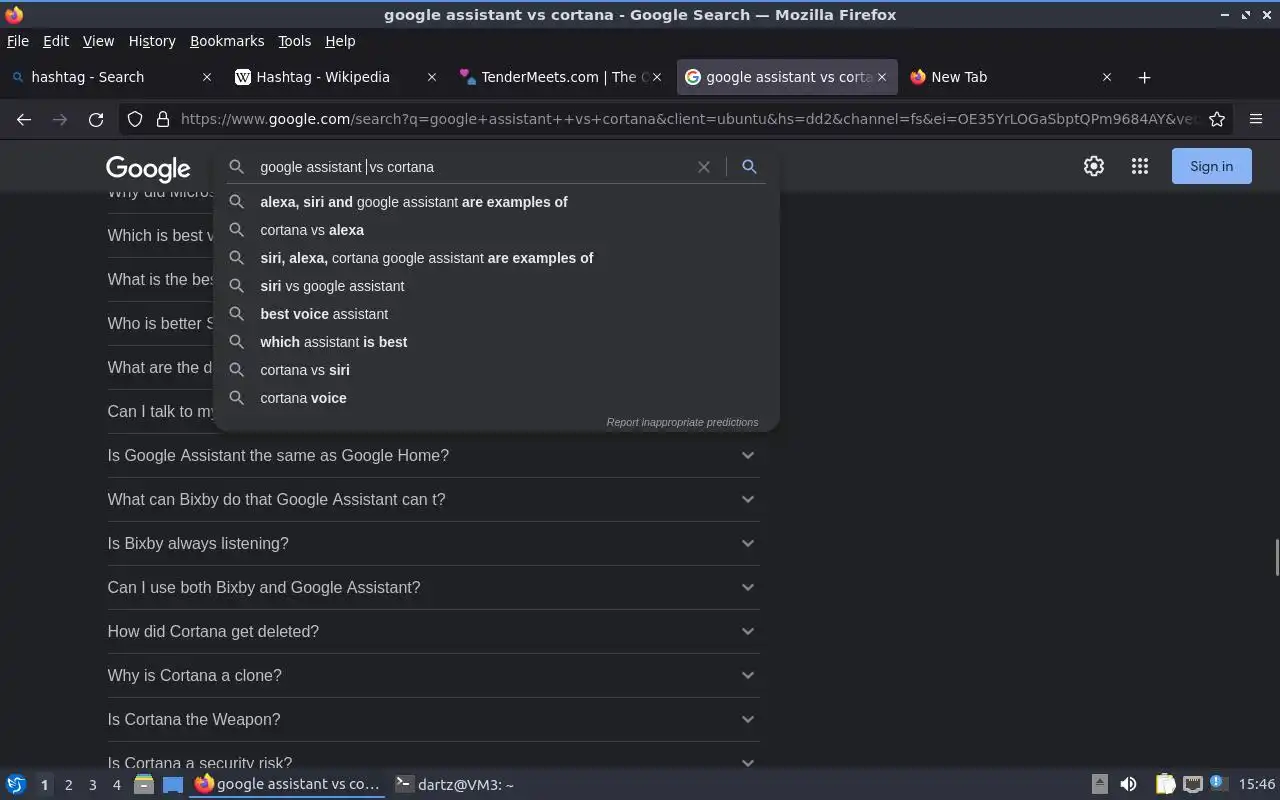
Task: Click 'Report inappropriate predictions' link
Action: coord(682,422)
